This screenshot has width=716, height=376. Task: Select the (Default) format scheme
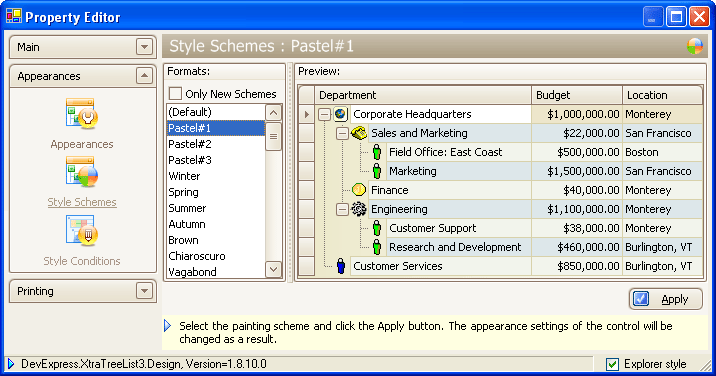point(216,112)
